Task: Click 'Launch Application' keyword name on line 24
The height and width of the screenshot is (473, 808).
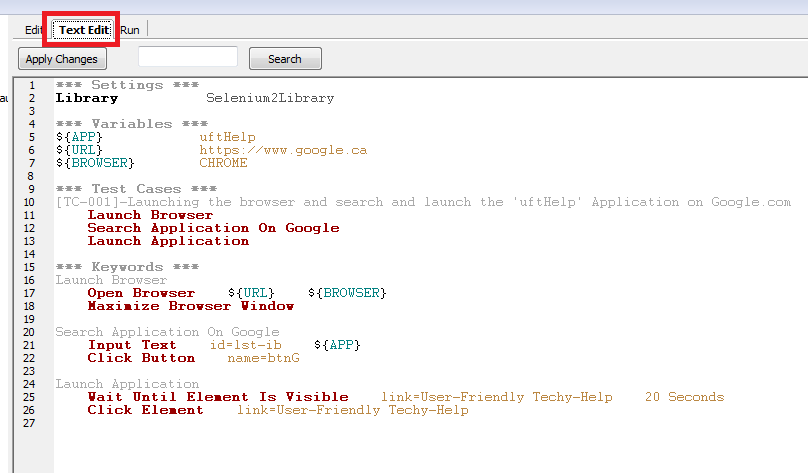Action: click(x=127, y=384)
